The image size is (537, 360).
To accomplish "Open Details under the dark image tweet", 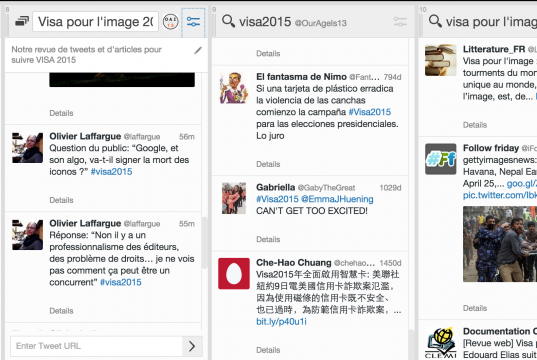I will (x=61, y=113).
